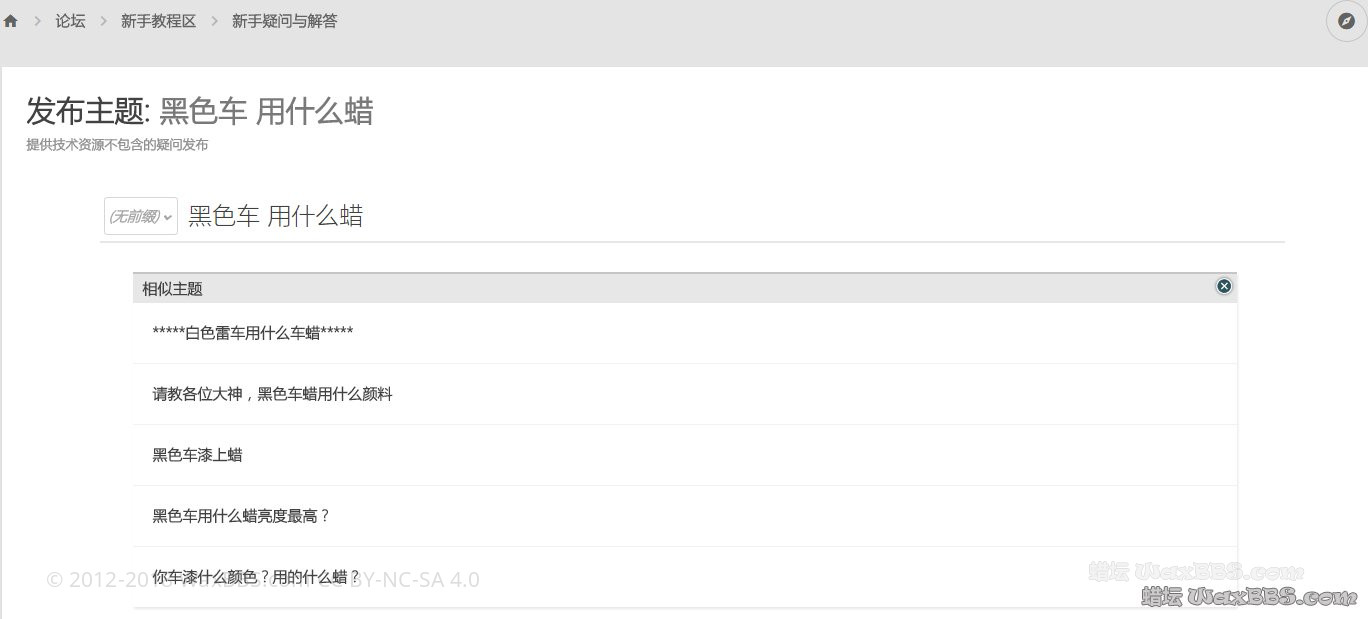1368x619 pixels.
Task: Open the compass quick navigation icon
Action: click(x=1346, y=21)
